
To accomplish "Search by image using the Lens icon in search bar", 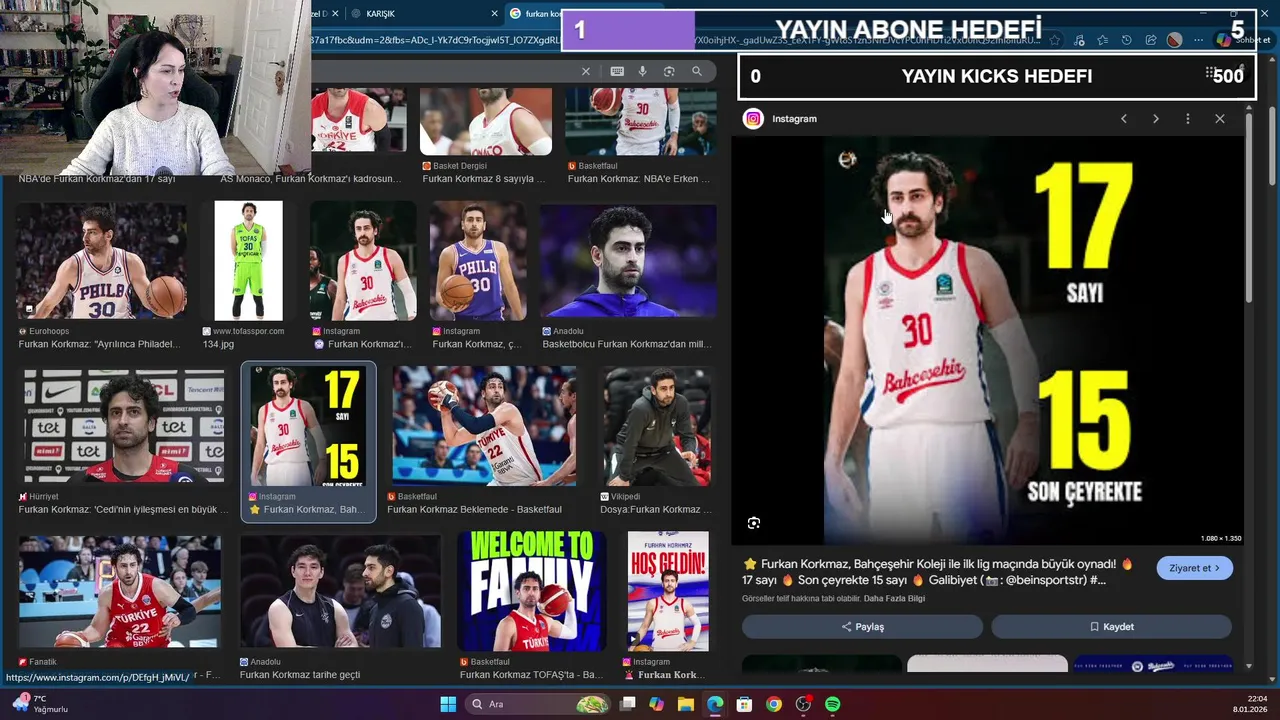I will [669, 71].
